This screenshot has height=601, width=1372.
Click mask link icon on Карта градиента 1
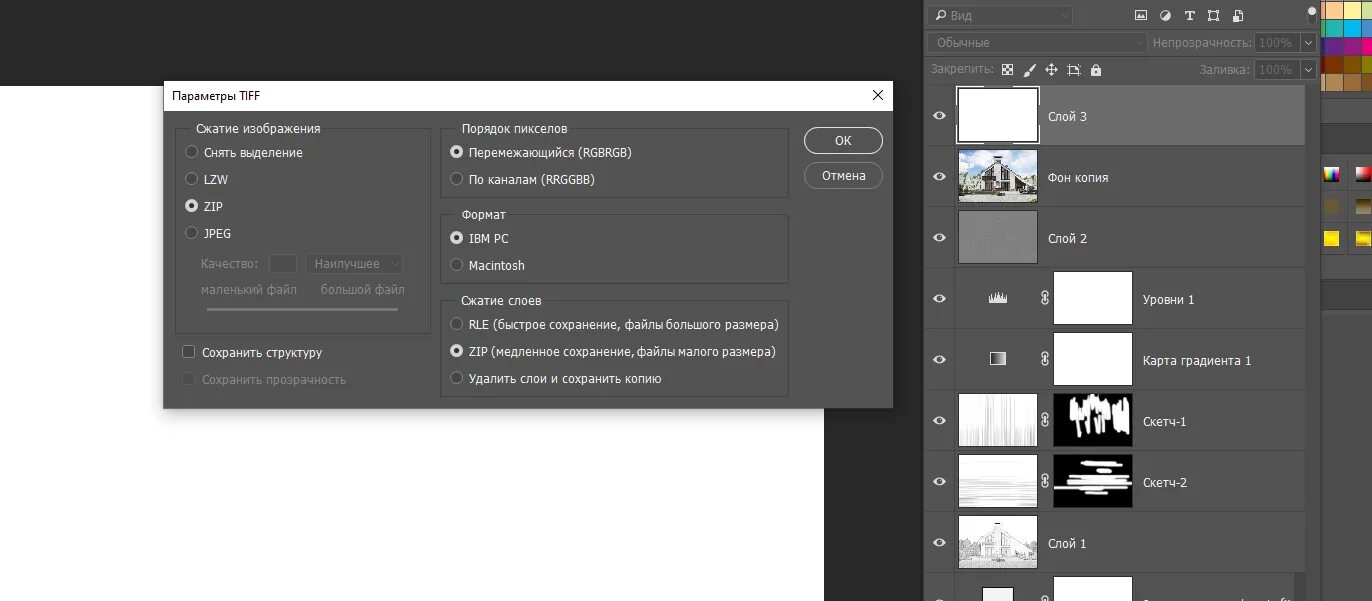click(x=1045, y=359)
